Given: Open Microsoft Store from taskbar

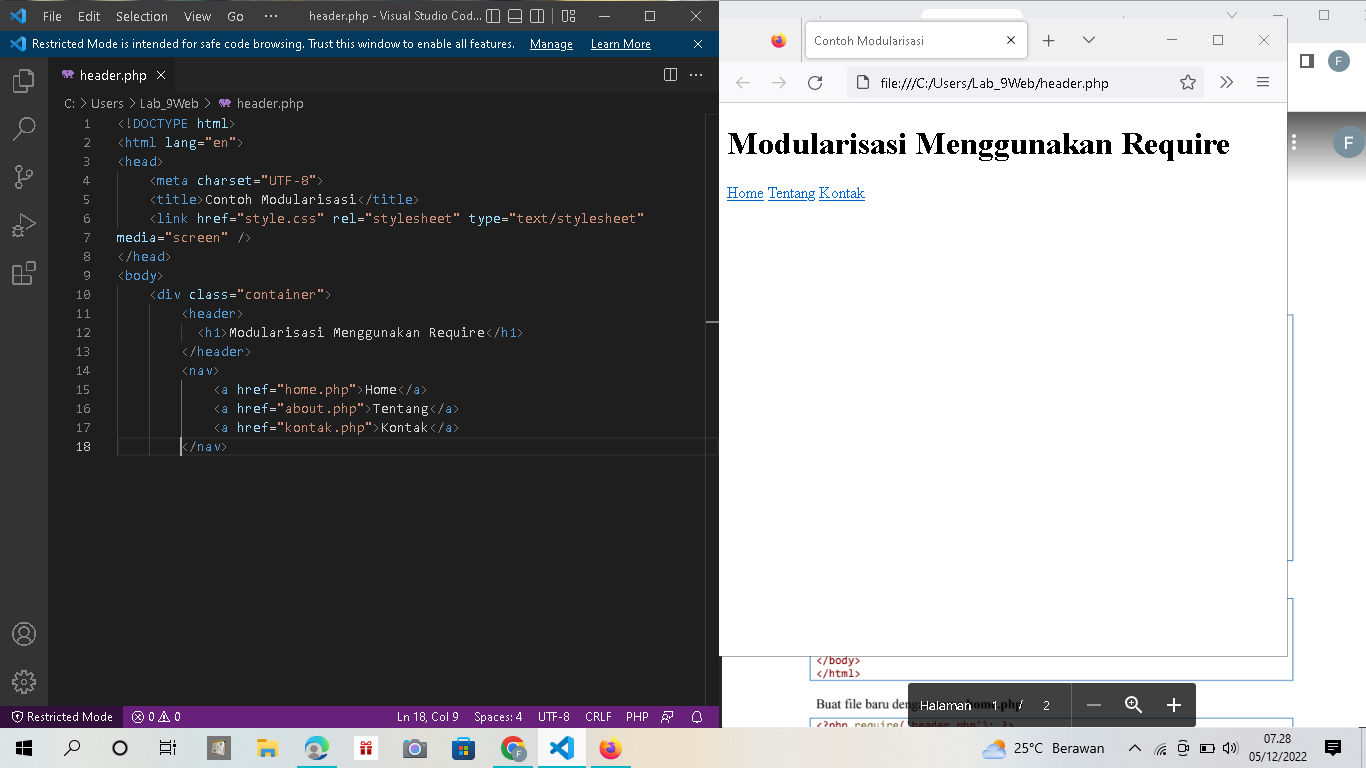Looking at the screenshot, I should [463, 748].
